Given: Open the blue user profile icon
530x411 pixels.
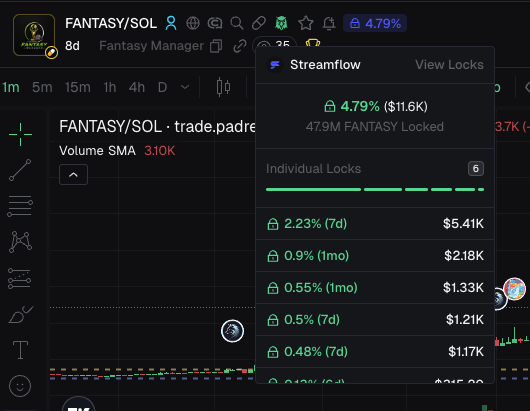Looking at the screenshot, I should point(171,23).
